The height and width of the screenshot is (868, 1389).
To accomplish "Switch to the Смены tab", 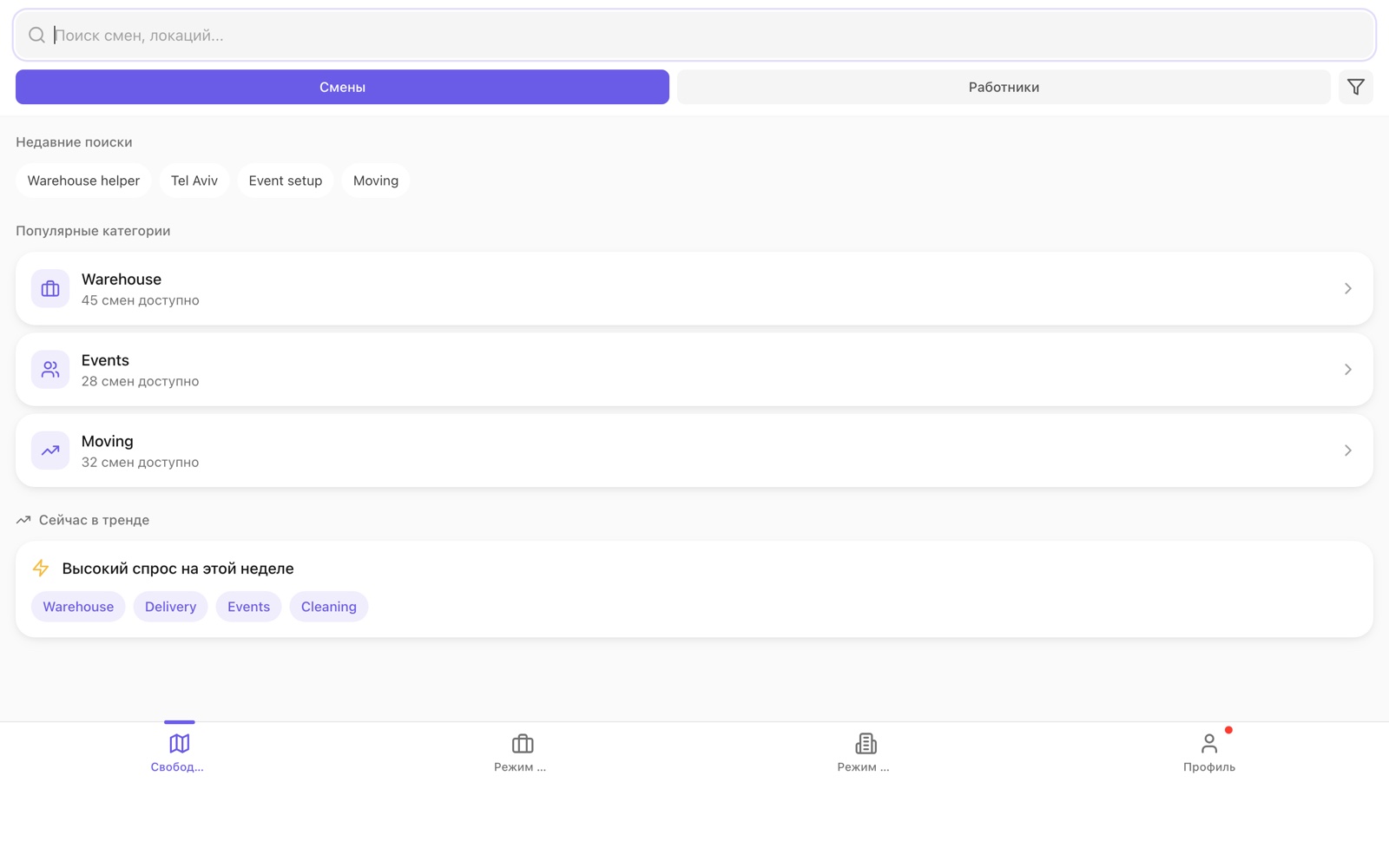I will [342, 87].
